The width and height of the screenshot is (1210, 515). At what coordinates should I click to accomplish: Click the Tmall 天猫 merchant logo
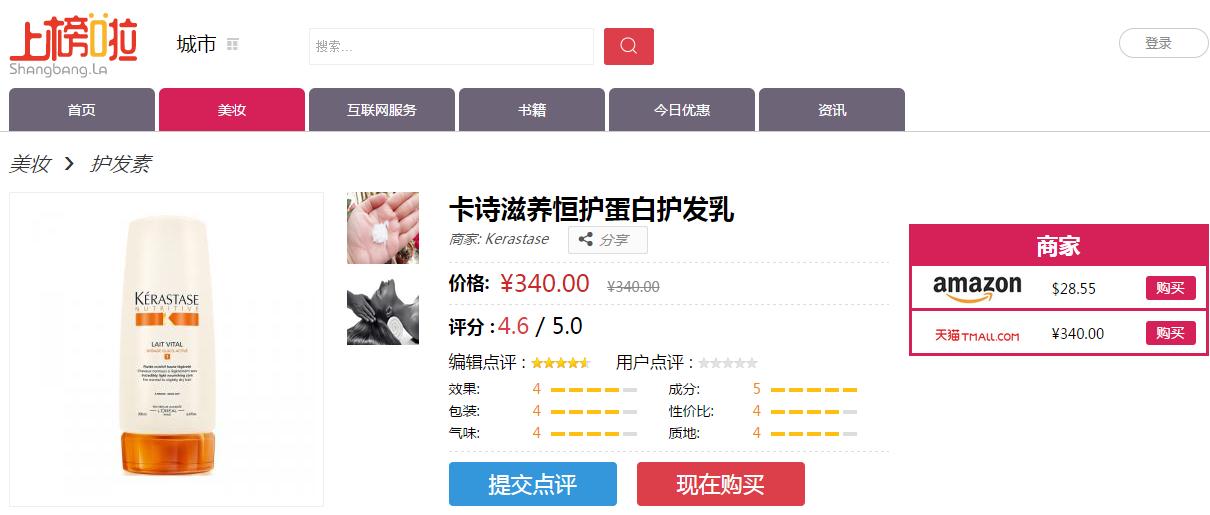coord(977,334)
